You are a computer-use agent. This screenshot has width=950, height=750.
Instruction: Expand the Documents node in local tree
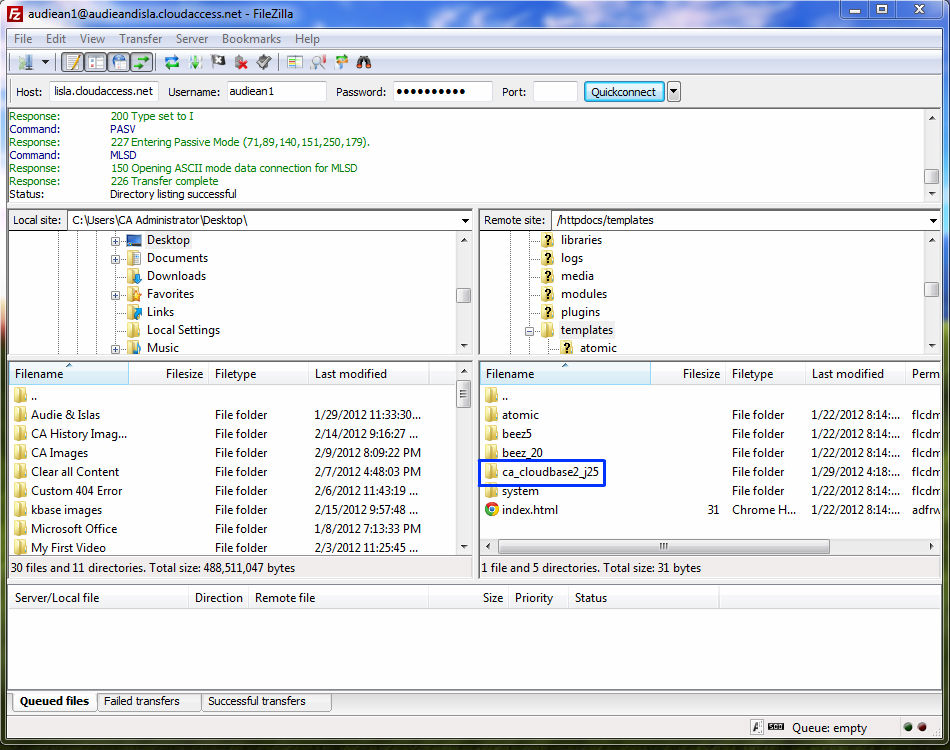[115, 259]
